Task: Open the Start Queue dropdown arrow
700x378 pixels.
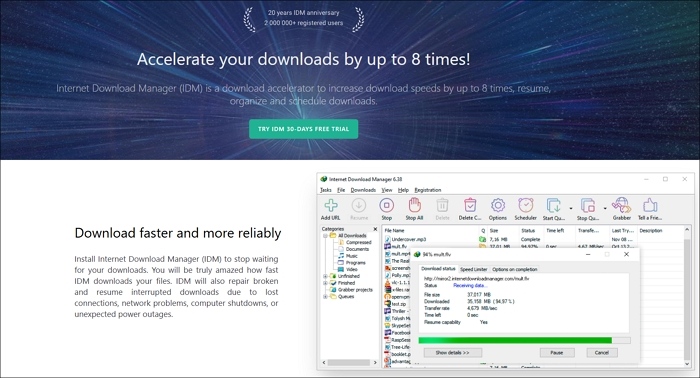Action: tap(571, 208)
